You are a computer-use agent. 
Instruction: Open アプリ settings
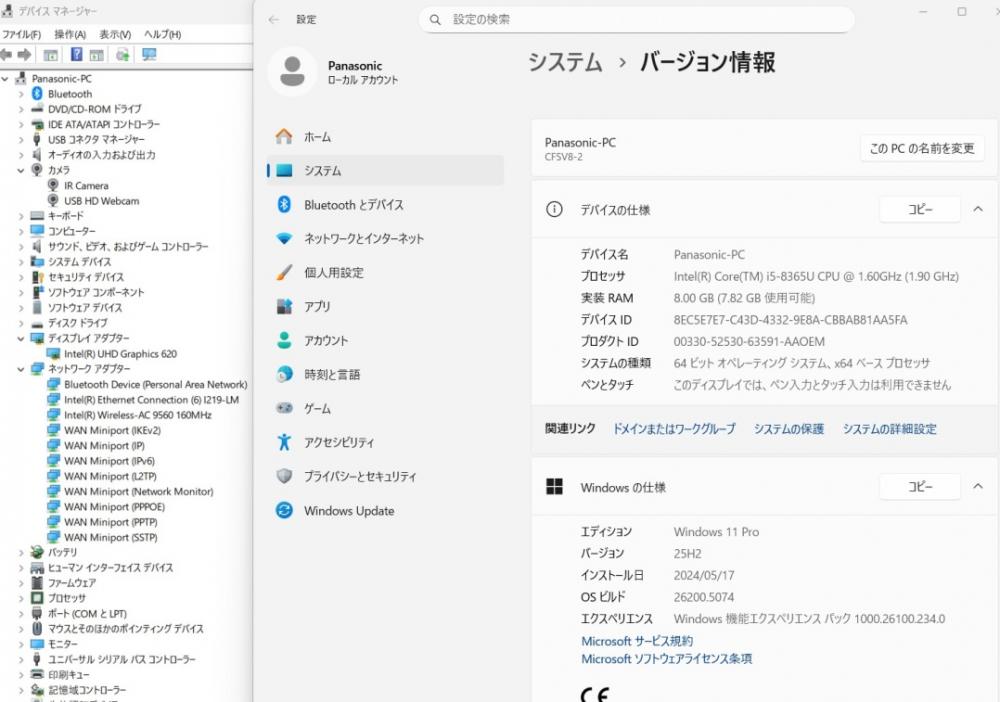(x=385, y=307)
